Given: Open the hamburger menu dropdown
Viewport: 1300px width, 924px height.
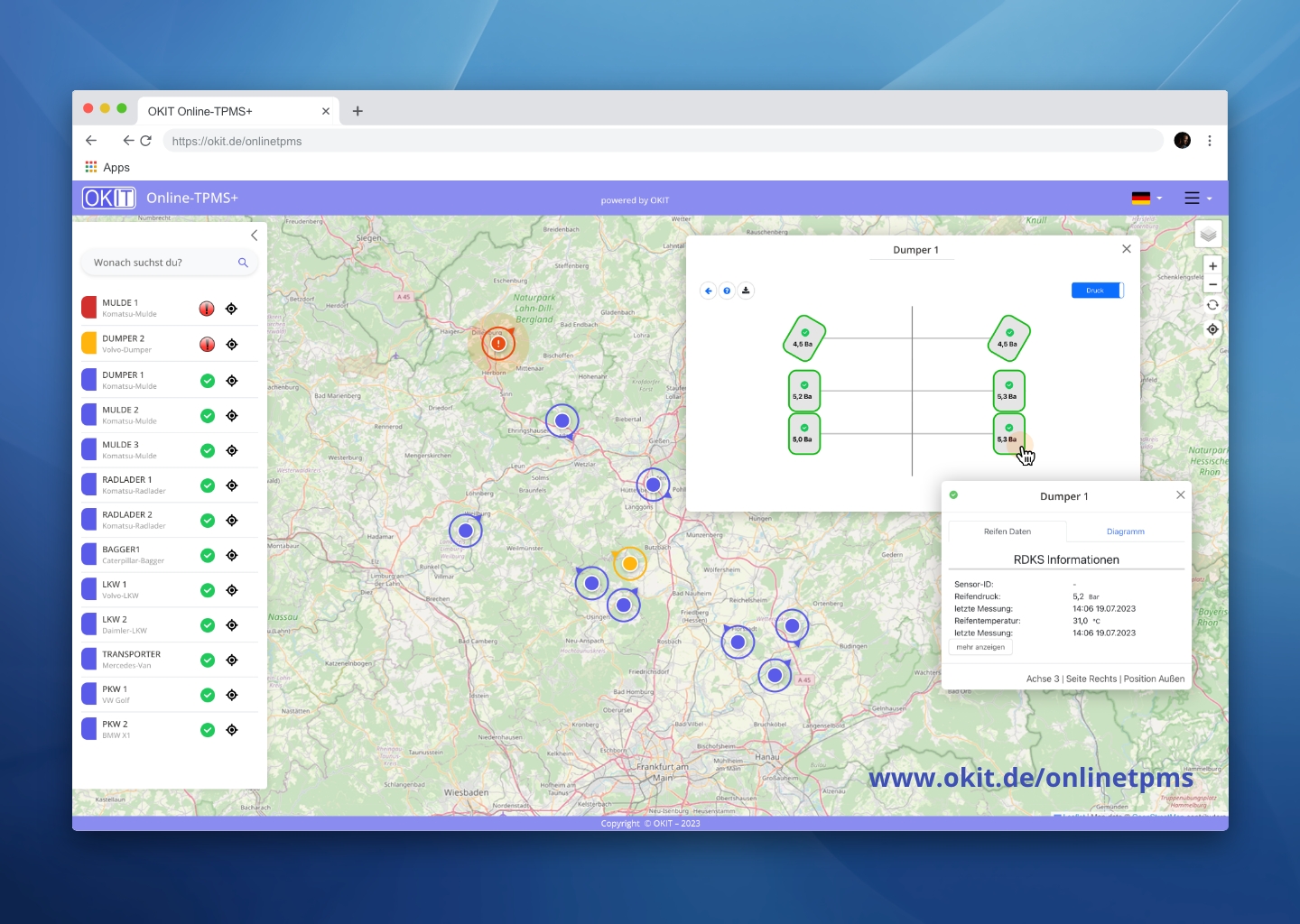Looking at the screenshot, I should click(x=1198, y=199).
